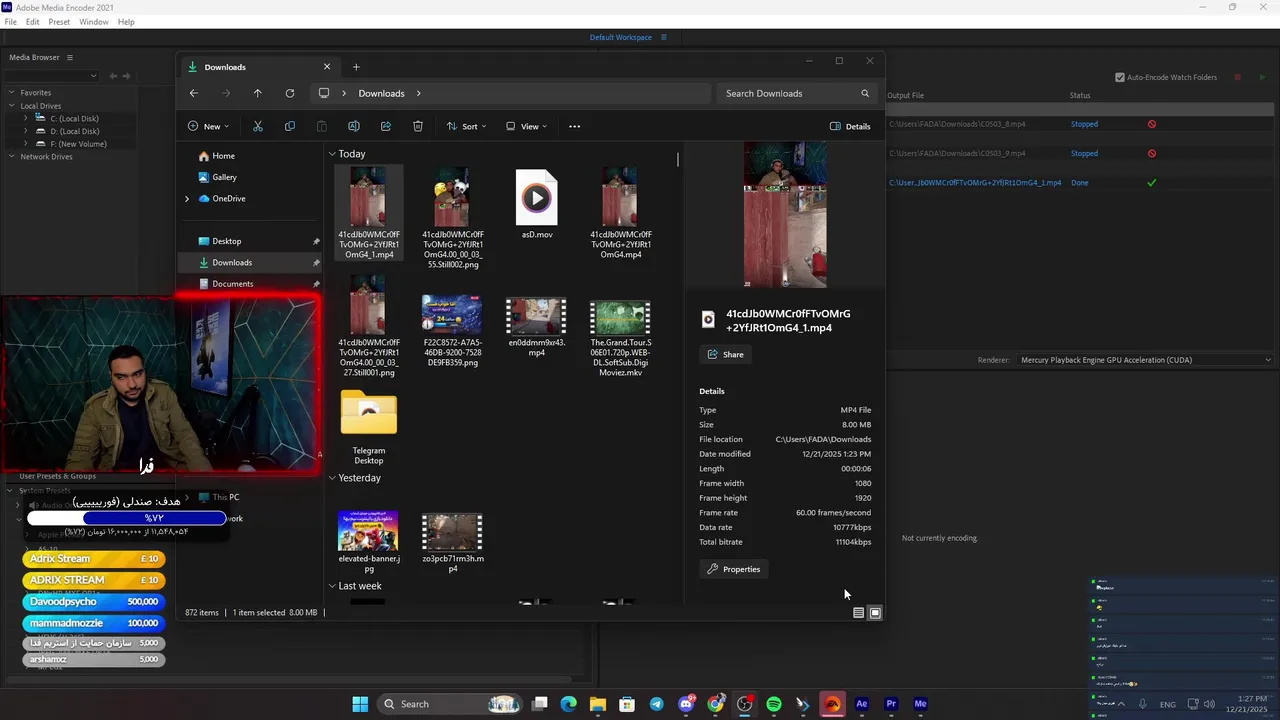Click the Share icon in Explorer toolbar

(386, 126)
